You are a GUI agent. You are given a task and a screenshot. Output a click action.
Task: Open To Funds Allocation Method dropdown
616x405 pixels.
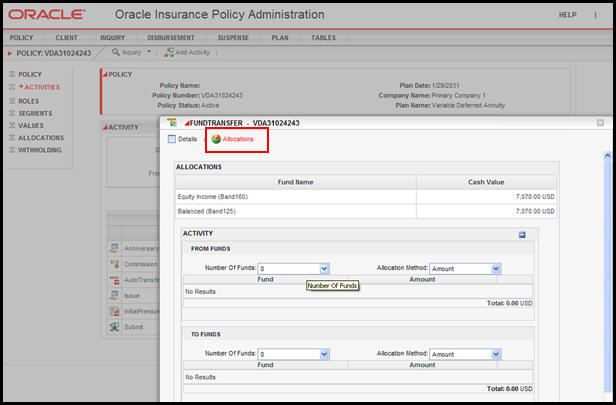(496, 354)
